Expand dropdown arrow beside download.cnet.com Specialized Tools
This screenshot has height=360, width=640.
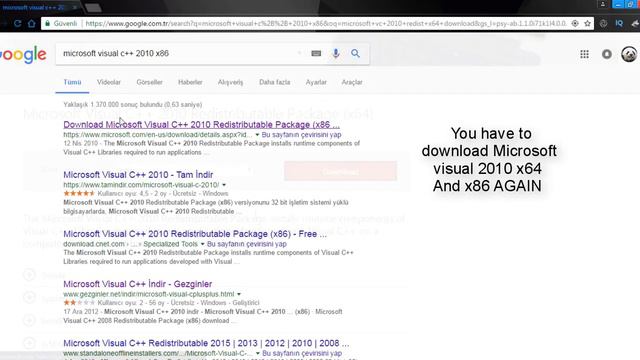202,244
